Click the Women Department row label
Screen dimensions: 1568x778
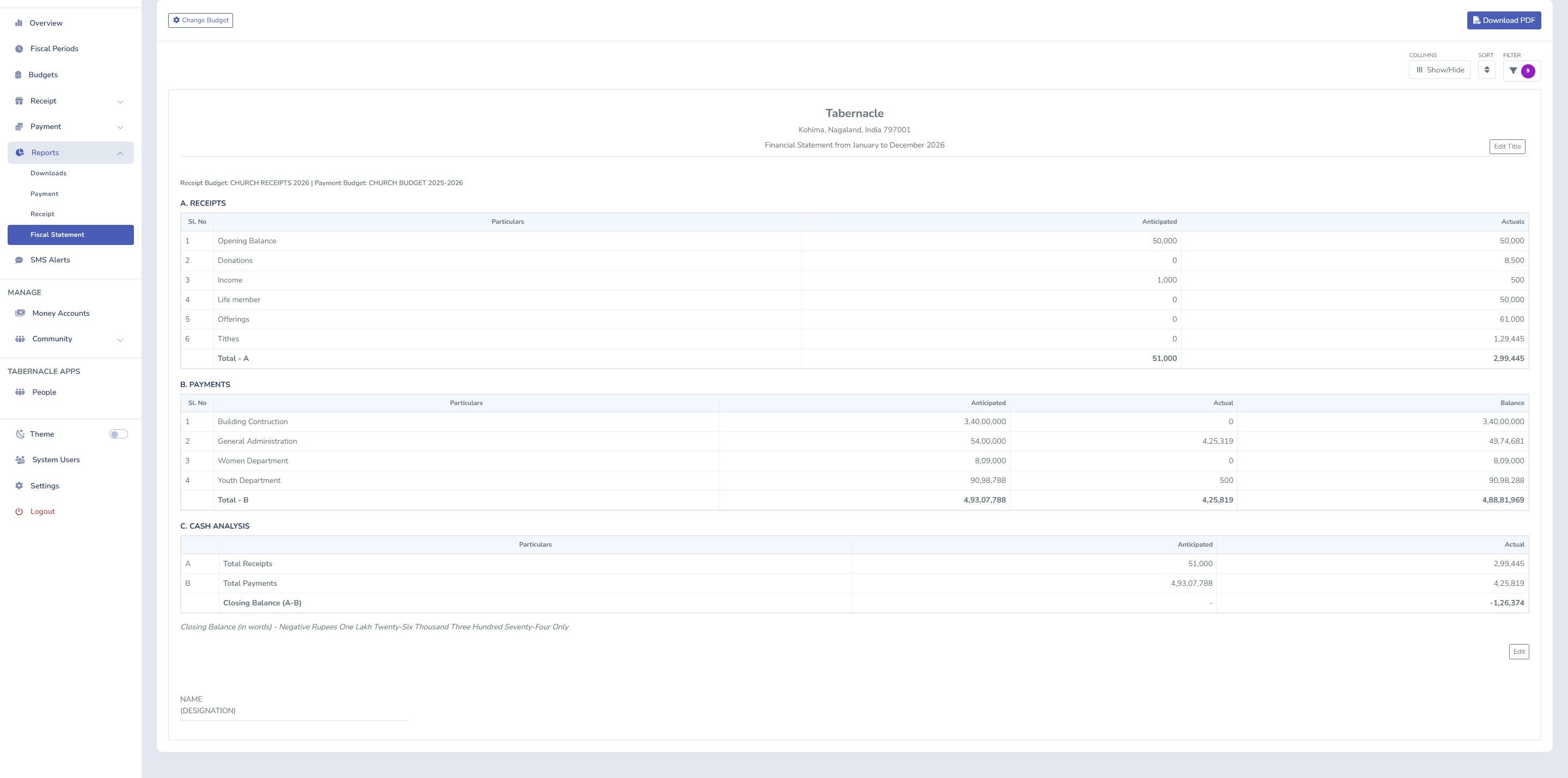click(x=253, y=461)
